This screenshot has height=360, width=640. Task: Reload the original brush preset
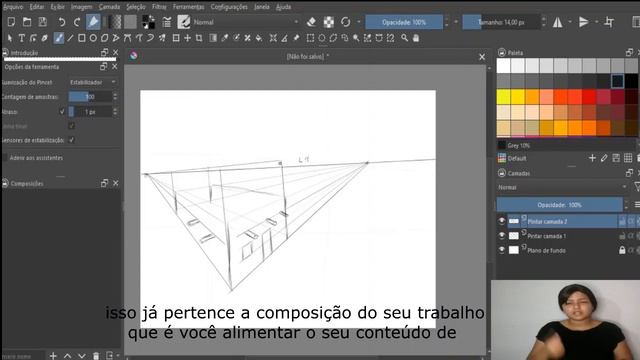346,22
